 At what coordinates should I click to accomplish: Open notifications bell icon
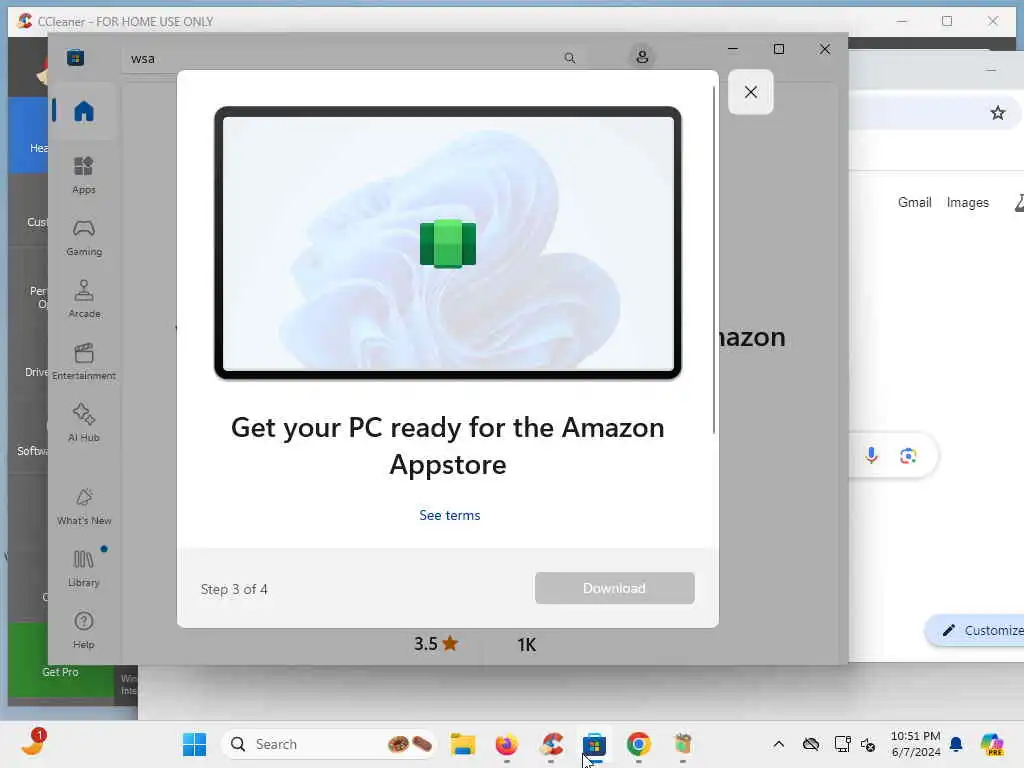(956, 744)
